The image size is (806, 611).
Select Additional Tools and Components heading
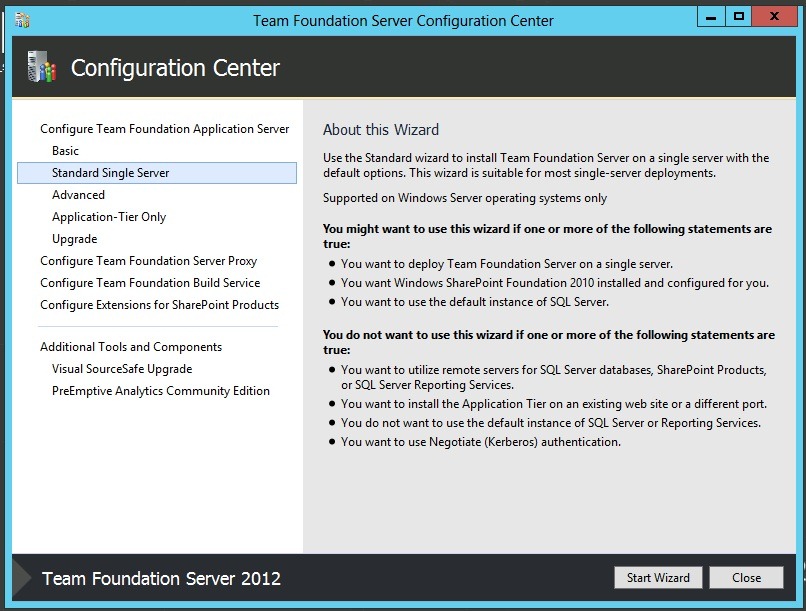click(x=131, y=347)
